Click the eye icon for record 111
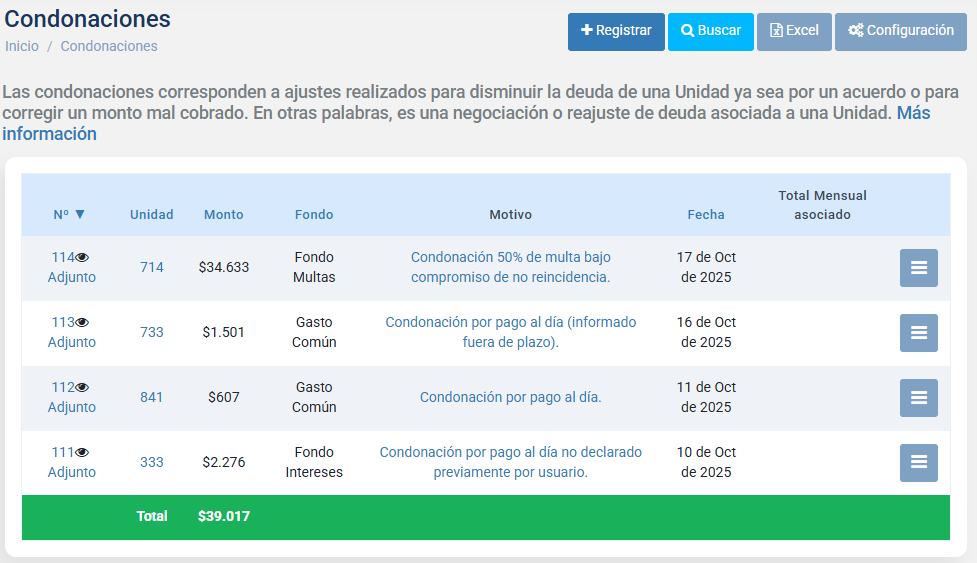This screenshot has width=977, height=563. (83, 453)
